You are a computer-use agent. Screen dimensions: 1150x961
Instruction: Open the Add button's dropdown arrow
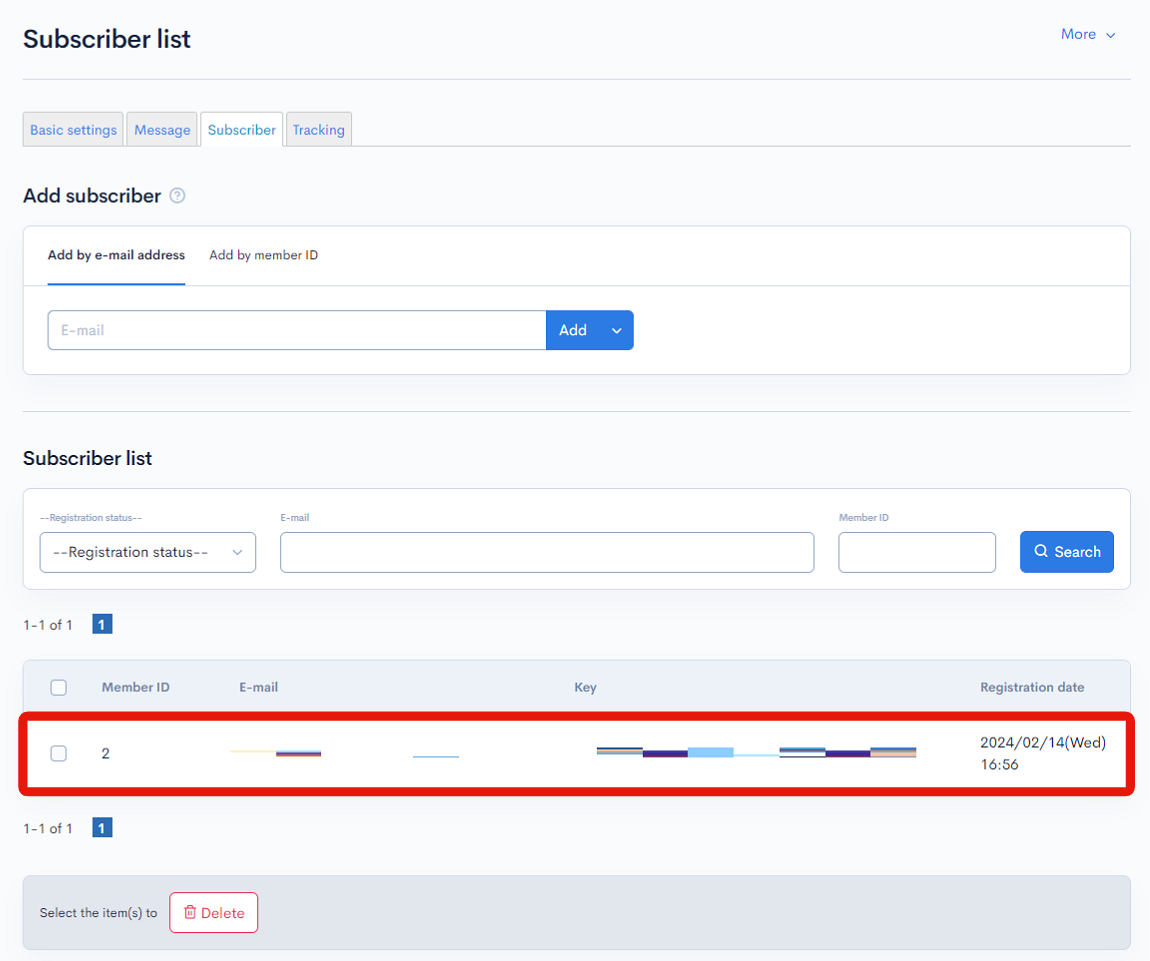tap(616, 330)
